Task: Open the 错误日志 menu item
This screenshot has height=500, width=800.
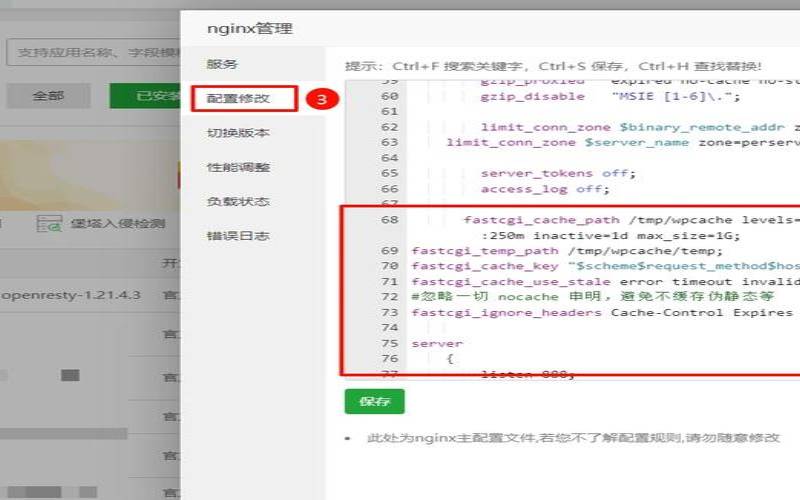Action: click(238, 236)
